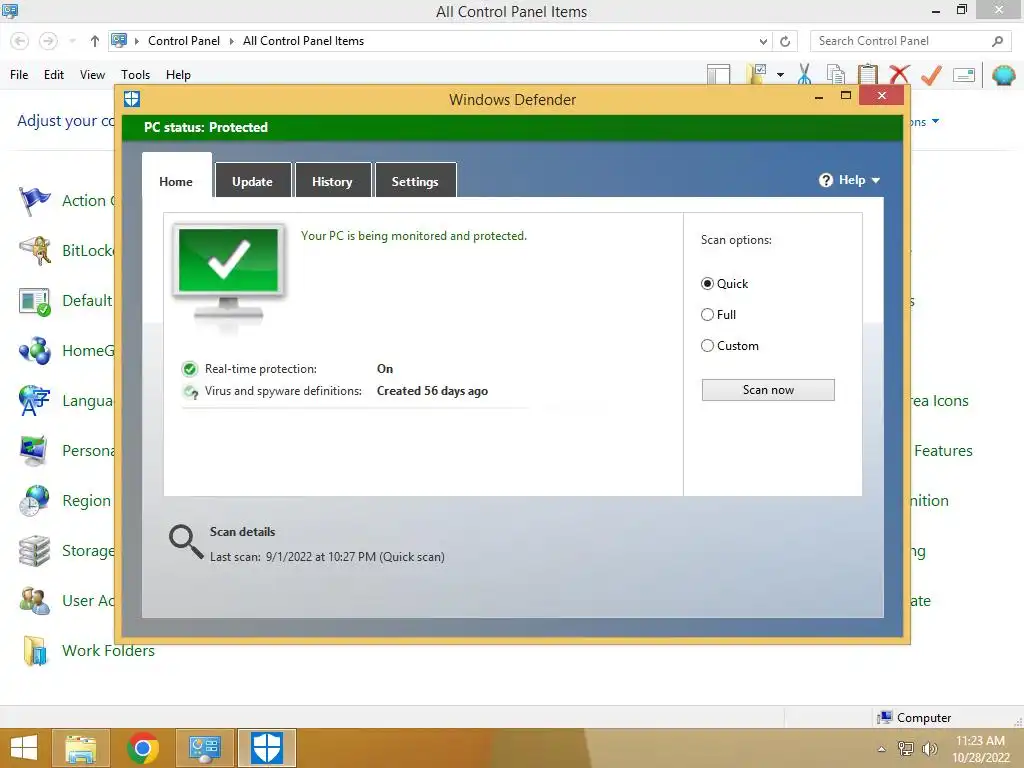Click the red X Delete icon in toolbar
This screenshot has width=1024, height=768.
point(899,74)
